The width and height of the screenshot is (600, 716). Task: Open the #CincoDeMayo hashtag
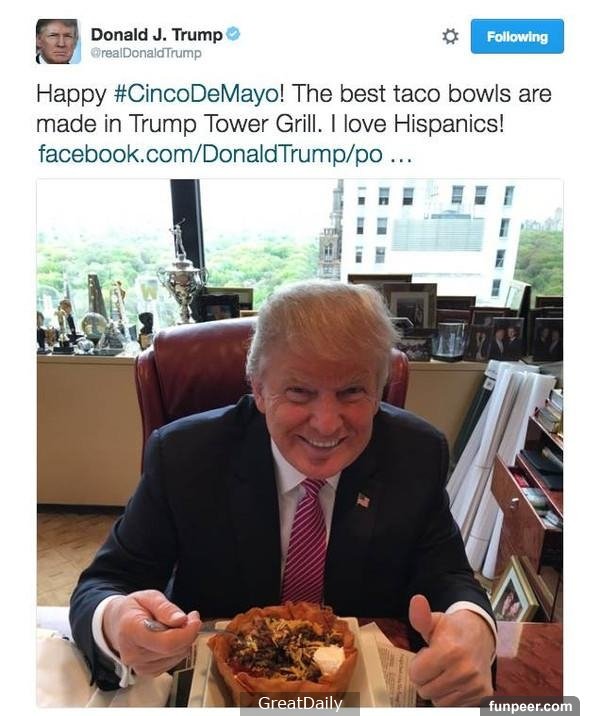[196, 94]
